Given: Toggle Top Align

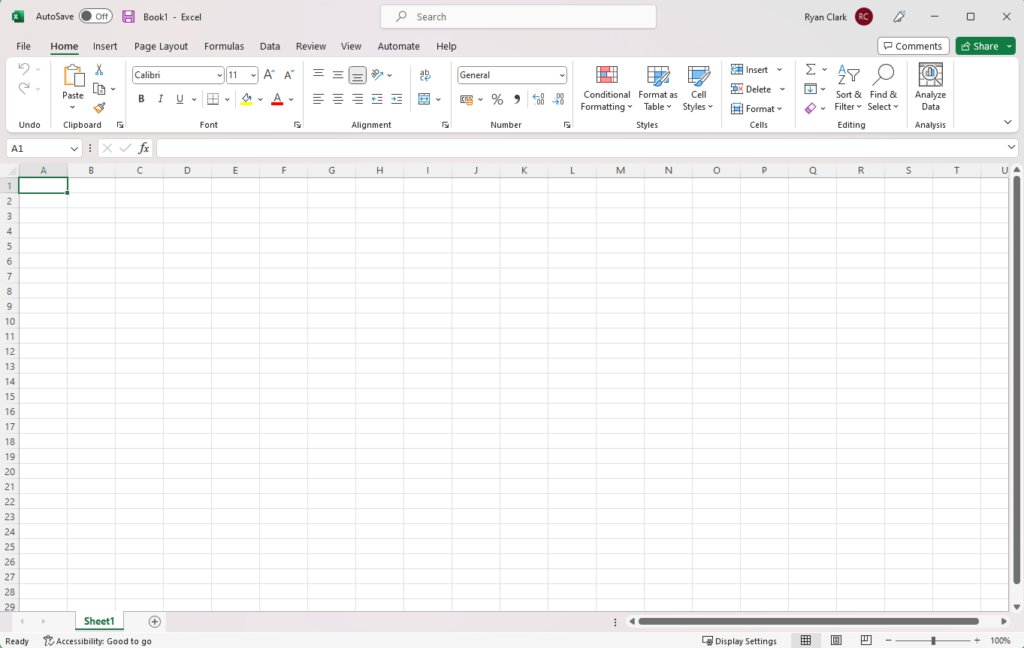Looking at the screenshot, I should point(318,75).
